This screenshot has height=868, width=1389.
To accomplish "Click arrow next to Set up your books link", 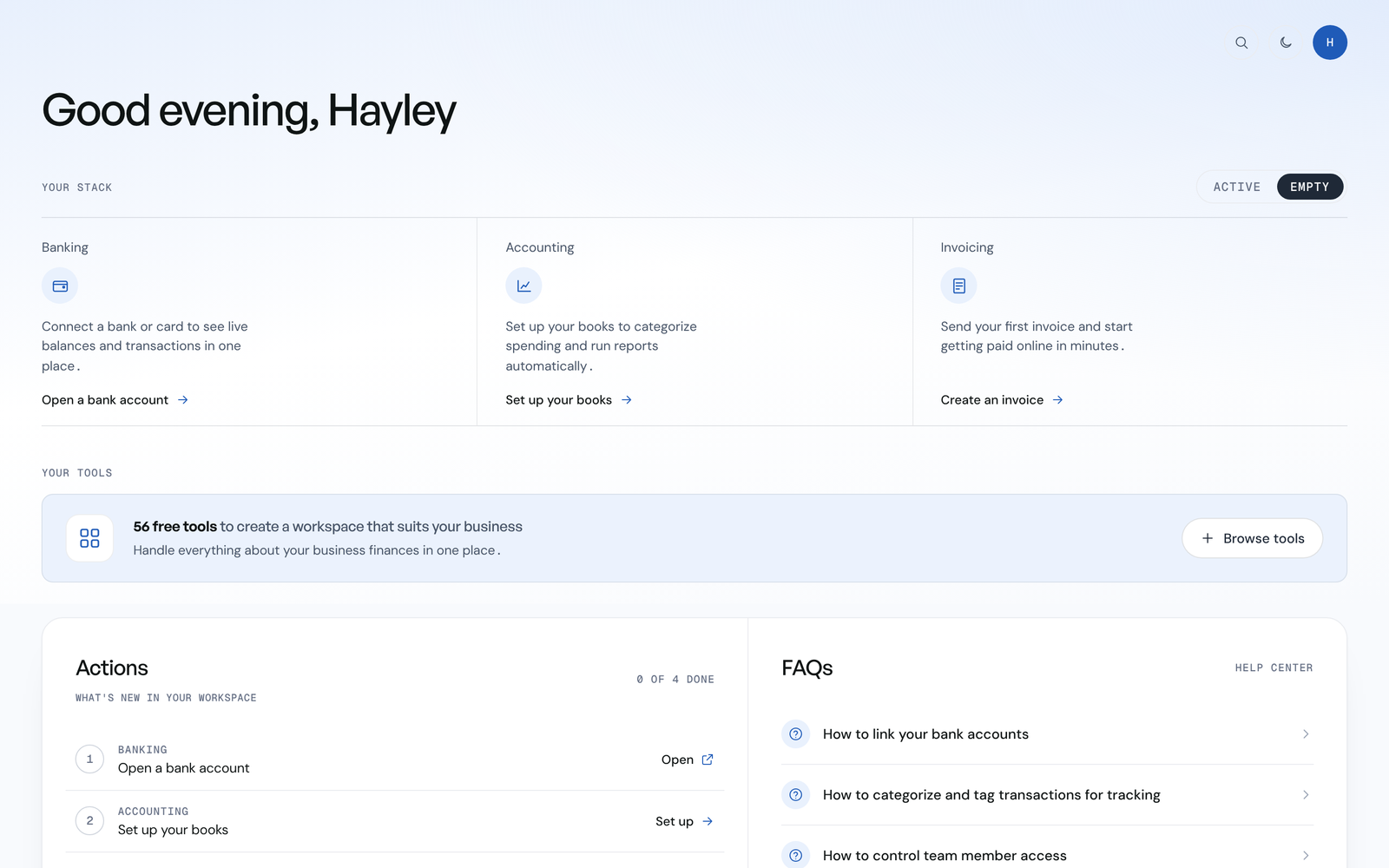I will click(627, 400).
